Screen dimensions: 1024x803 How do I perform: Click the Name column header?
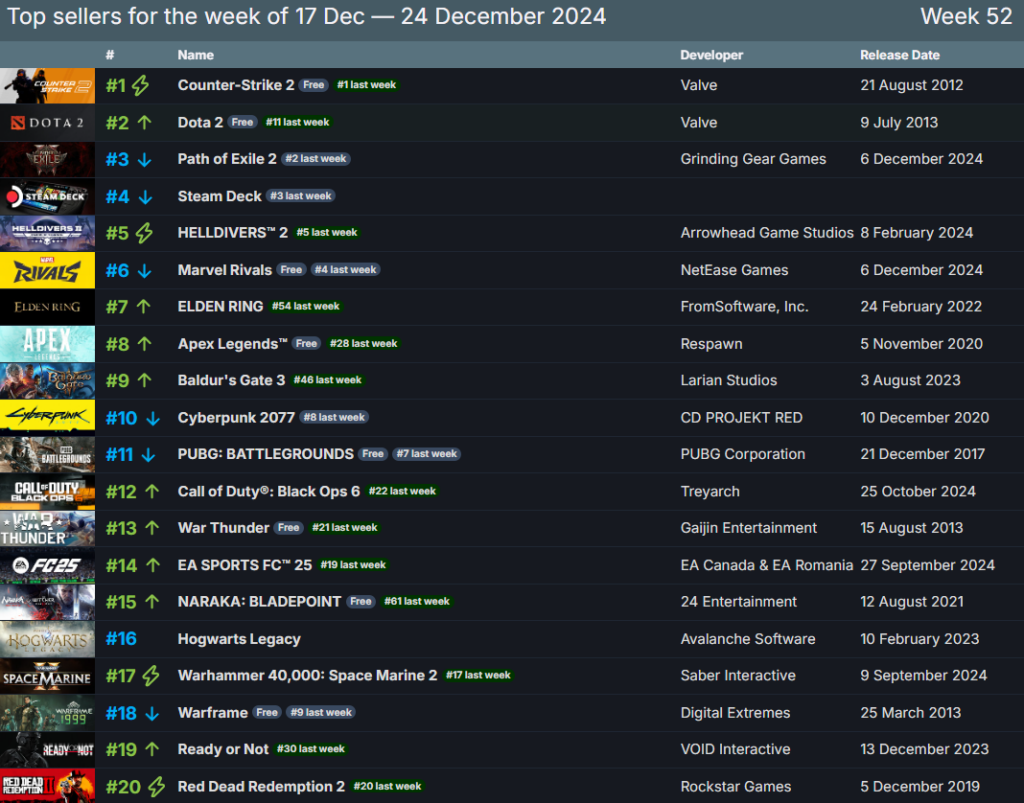(x=195, y=55)
